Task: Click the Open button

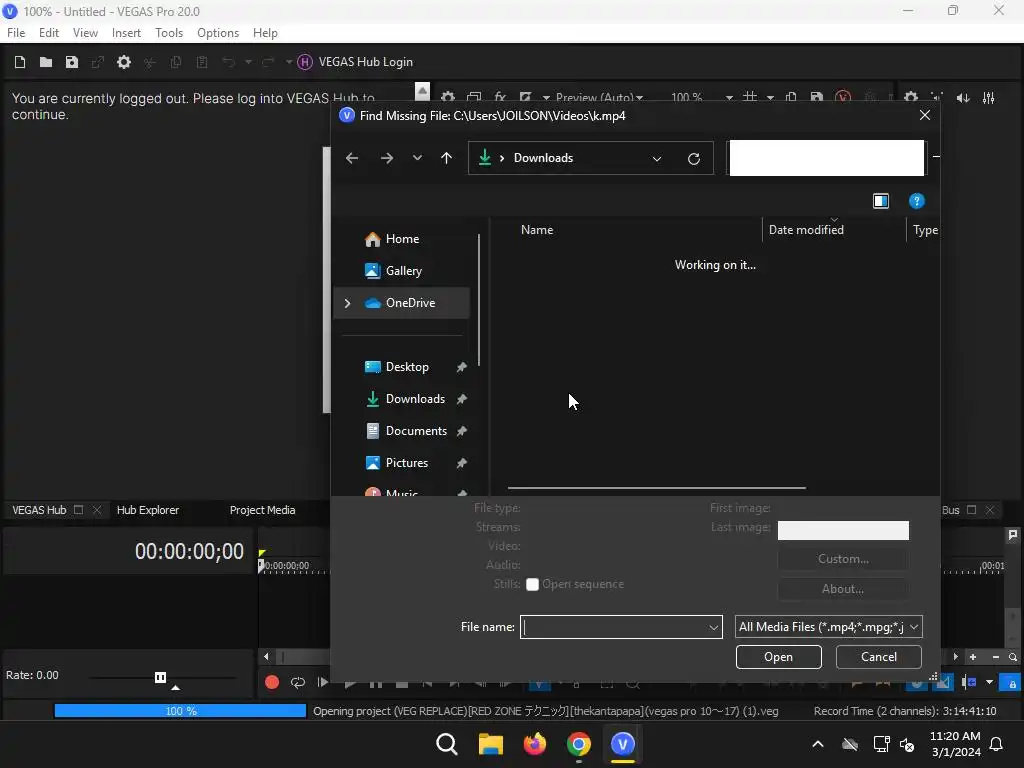Action: pos(778,657)
